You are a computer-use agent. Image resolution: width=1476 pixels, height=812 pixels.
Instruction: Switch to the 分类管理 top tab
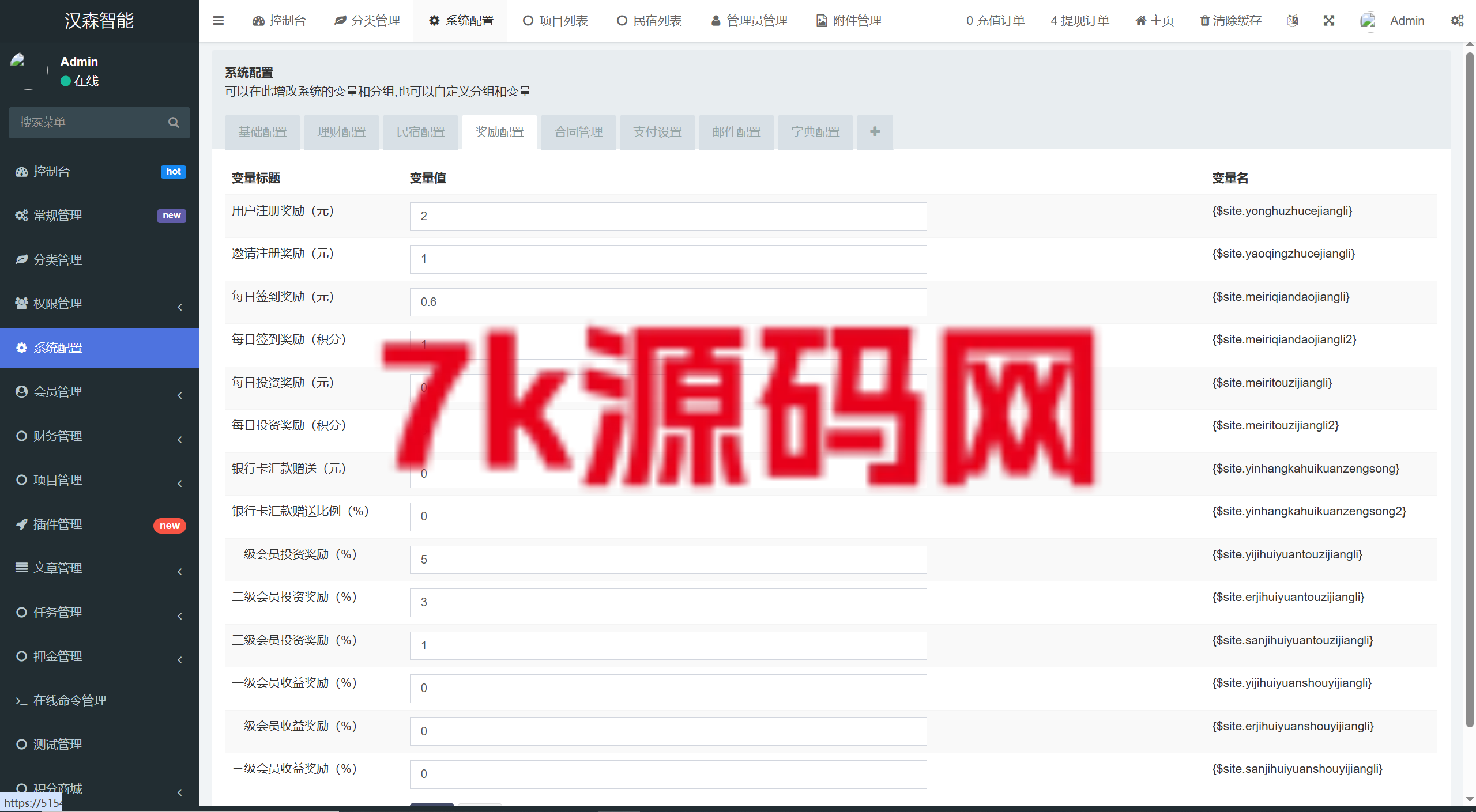367,21
